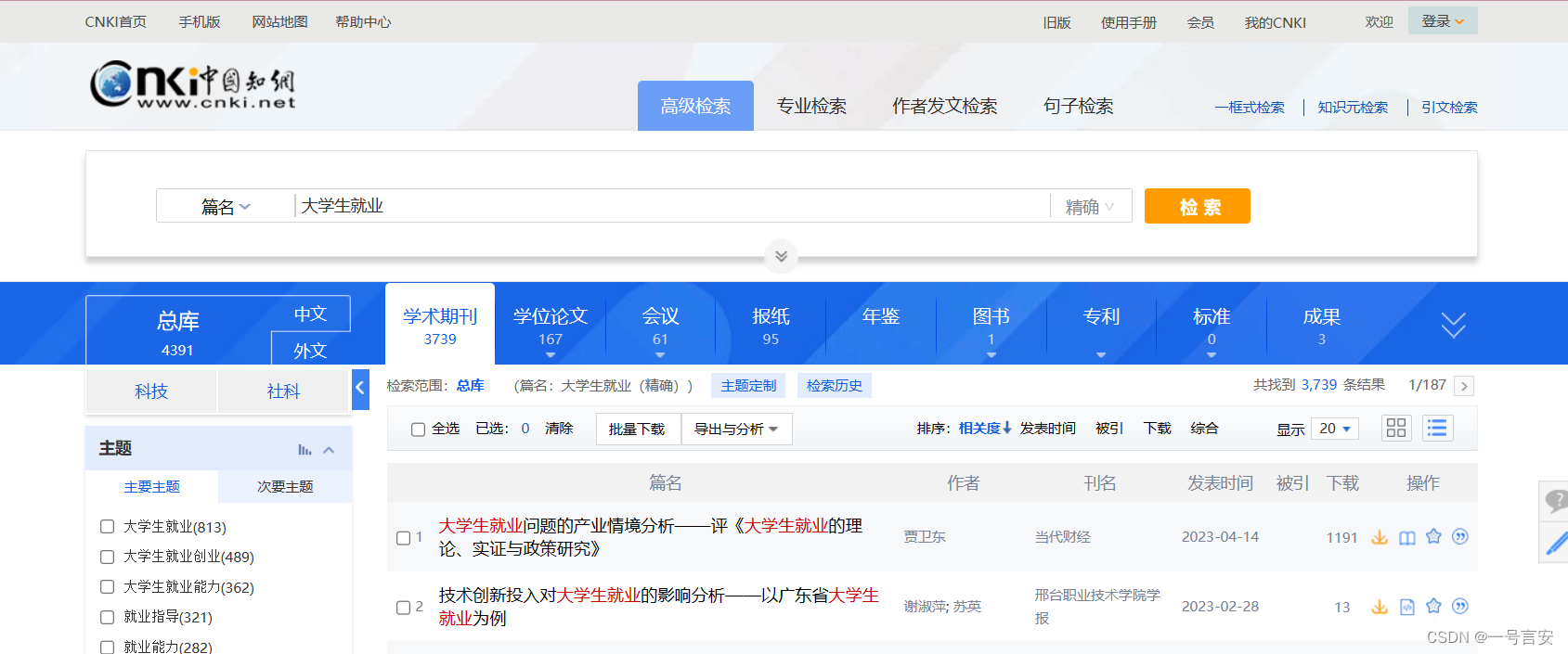Sort results by 被引
Viewport: 1568px width, 654px height.
[1109, 429]
